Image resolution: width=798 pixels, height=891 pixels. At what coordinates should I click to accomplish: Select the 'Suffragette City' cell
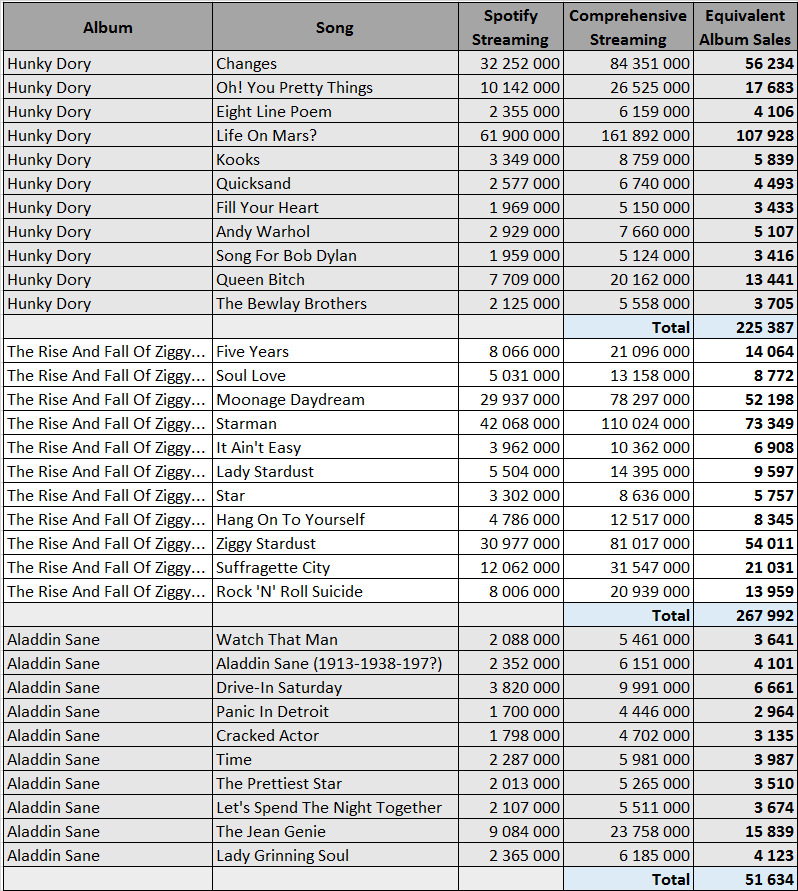pos(335,567)
